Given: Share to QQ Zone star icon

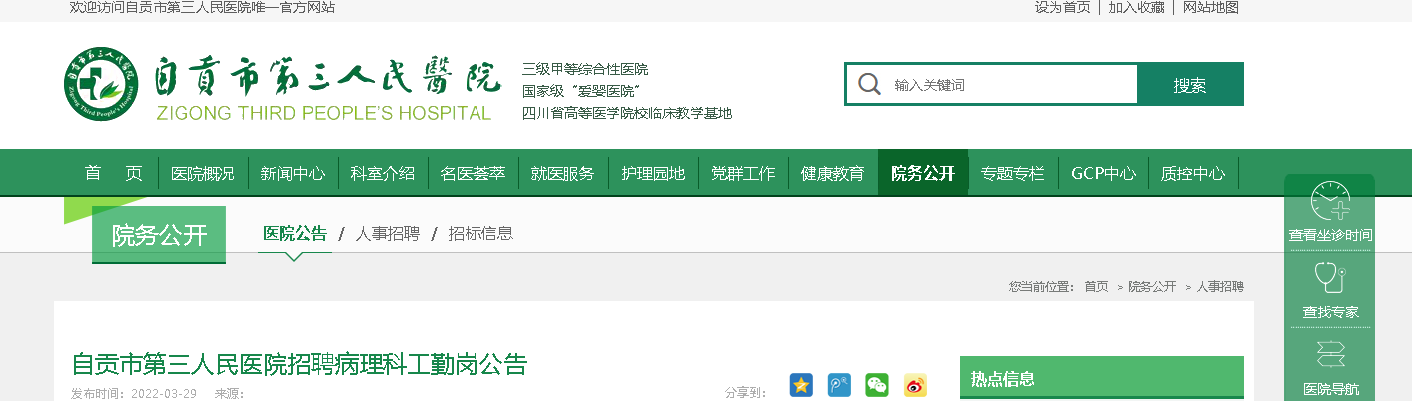Looking at the screenshot, I should (801, 385).
